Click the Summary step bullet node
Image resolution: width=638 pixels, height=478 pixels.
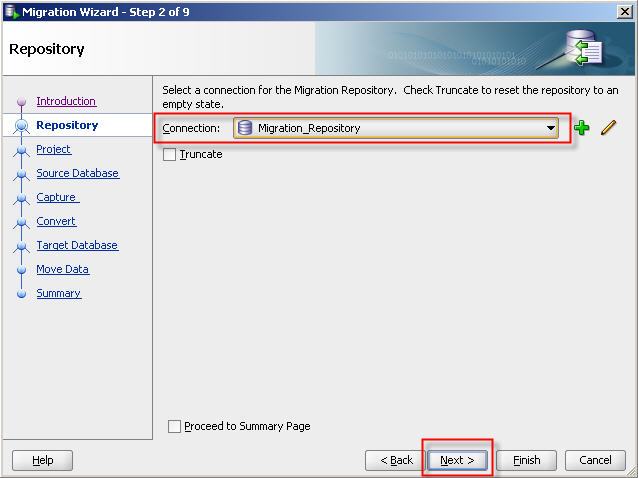[22, 293]
